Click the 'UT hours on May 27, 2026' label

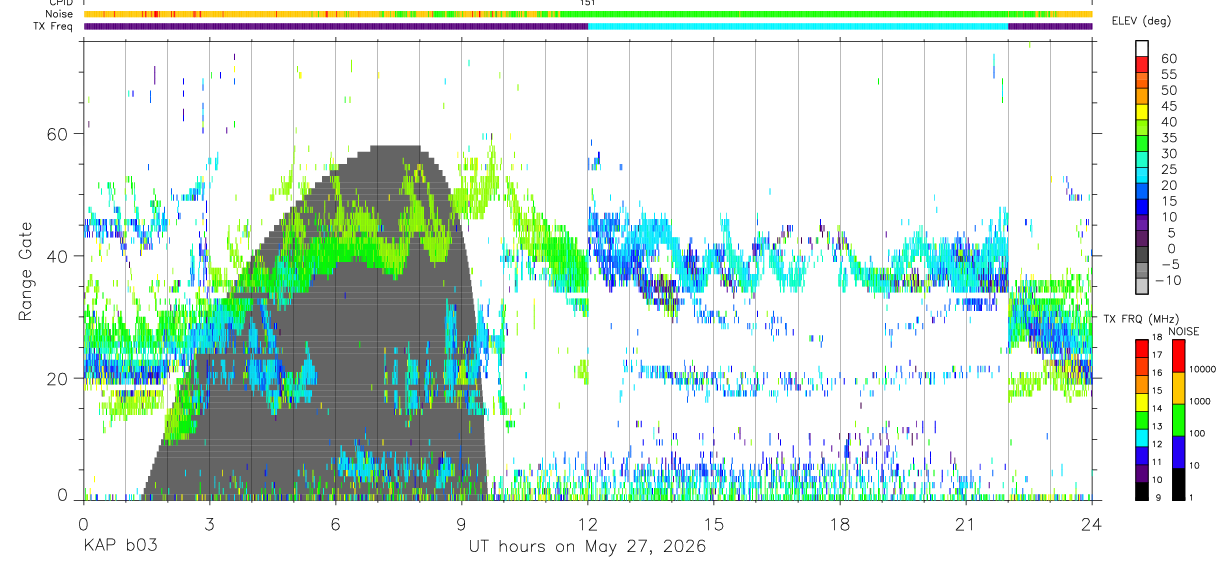[587, 546]
